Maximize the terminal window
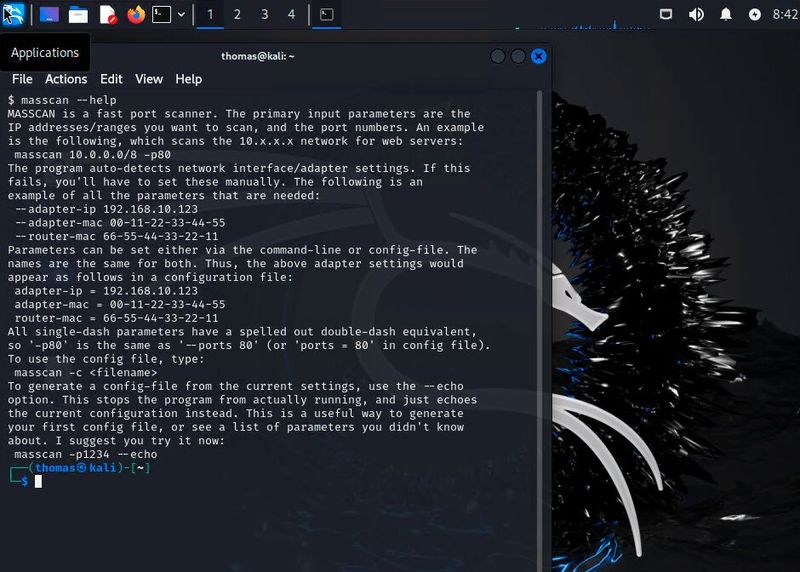Viewport: 800px width, 572px height. click(518, 56)
